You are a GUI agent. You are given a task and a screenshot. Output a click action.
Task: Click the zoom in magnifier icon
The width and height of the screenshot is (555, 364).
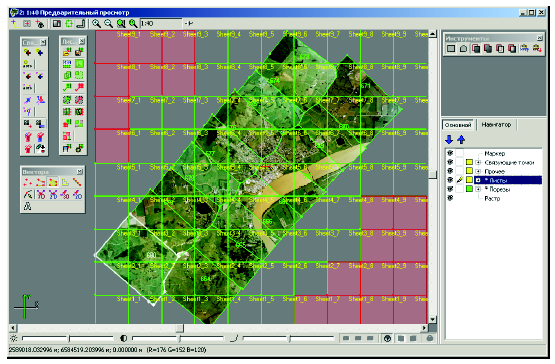click(x=96, y=23)
